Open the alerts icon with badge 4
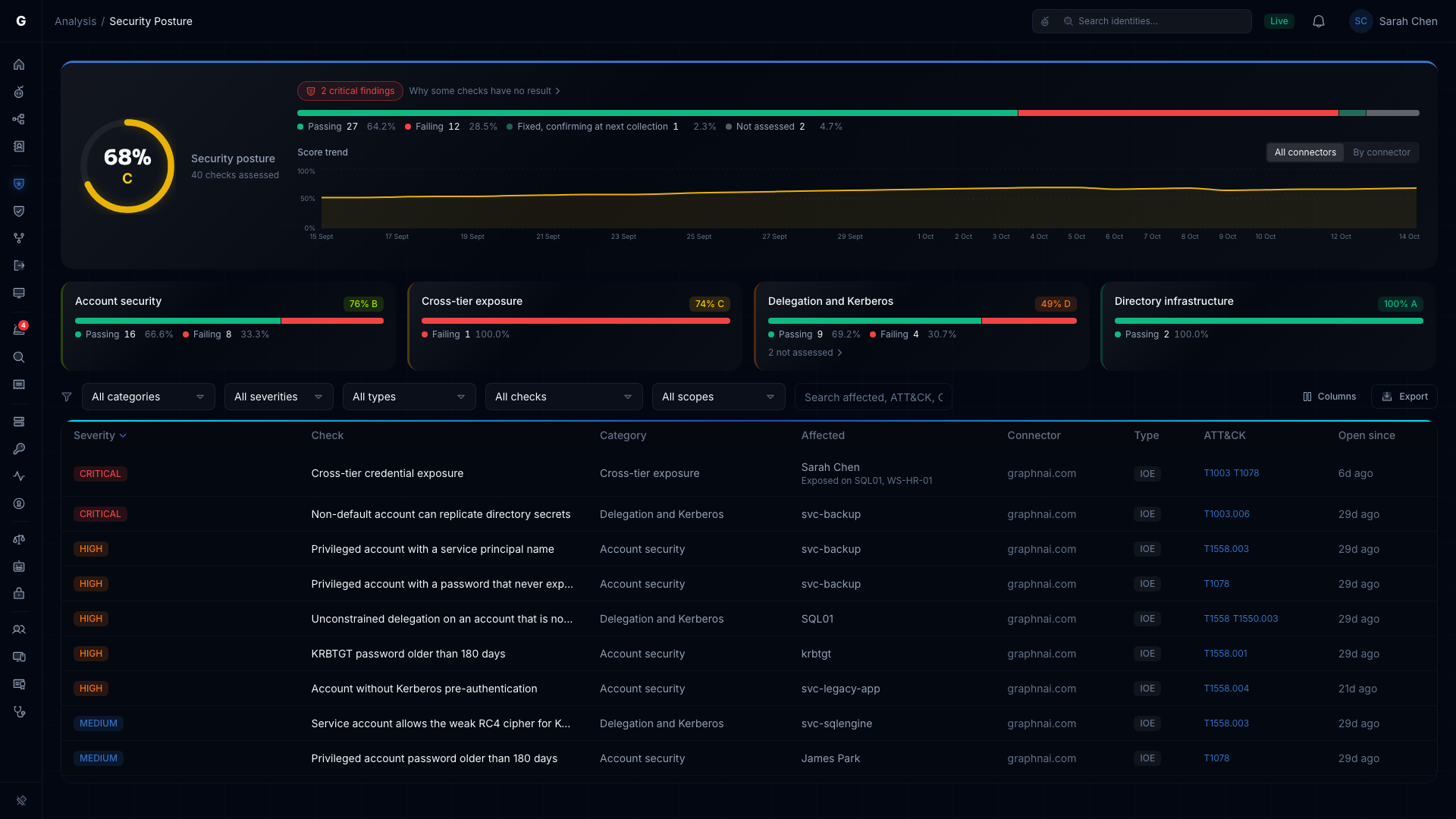 point(20,329)
